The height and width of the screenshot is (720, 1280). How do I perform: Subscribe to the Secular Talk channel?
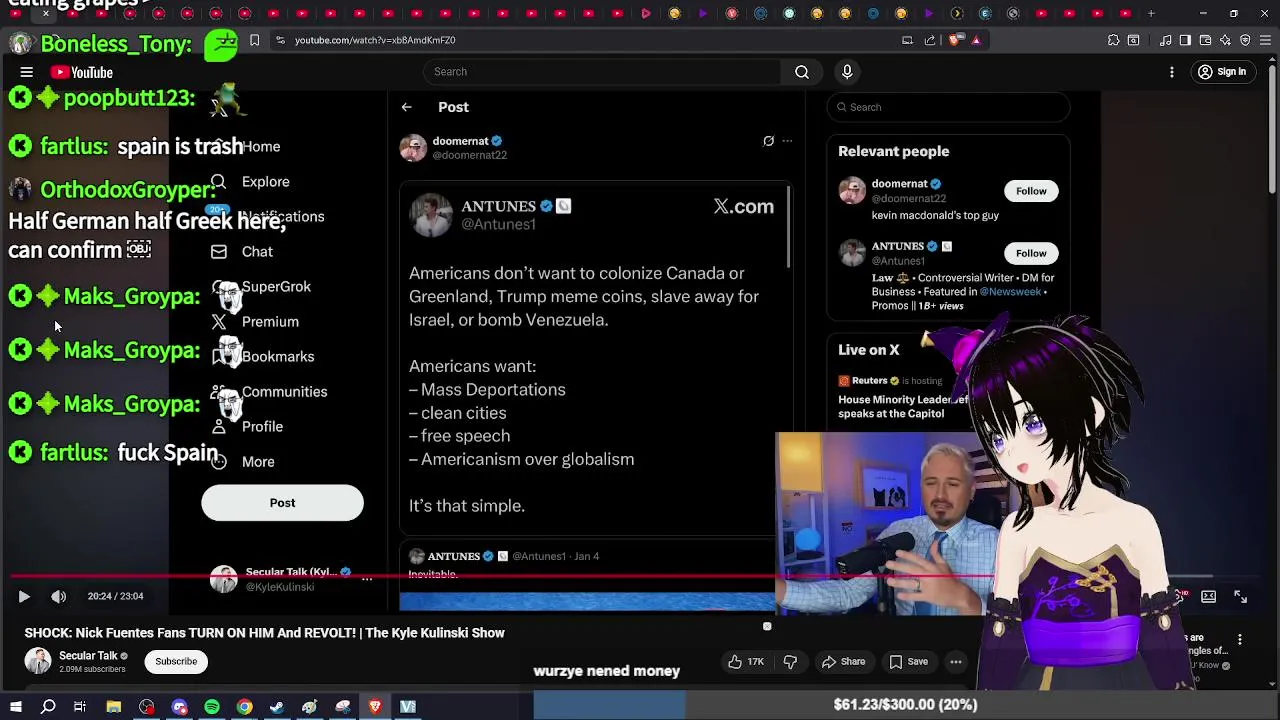click(176, 661)
